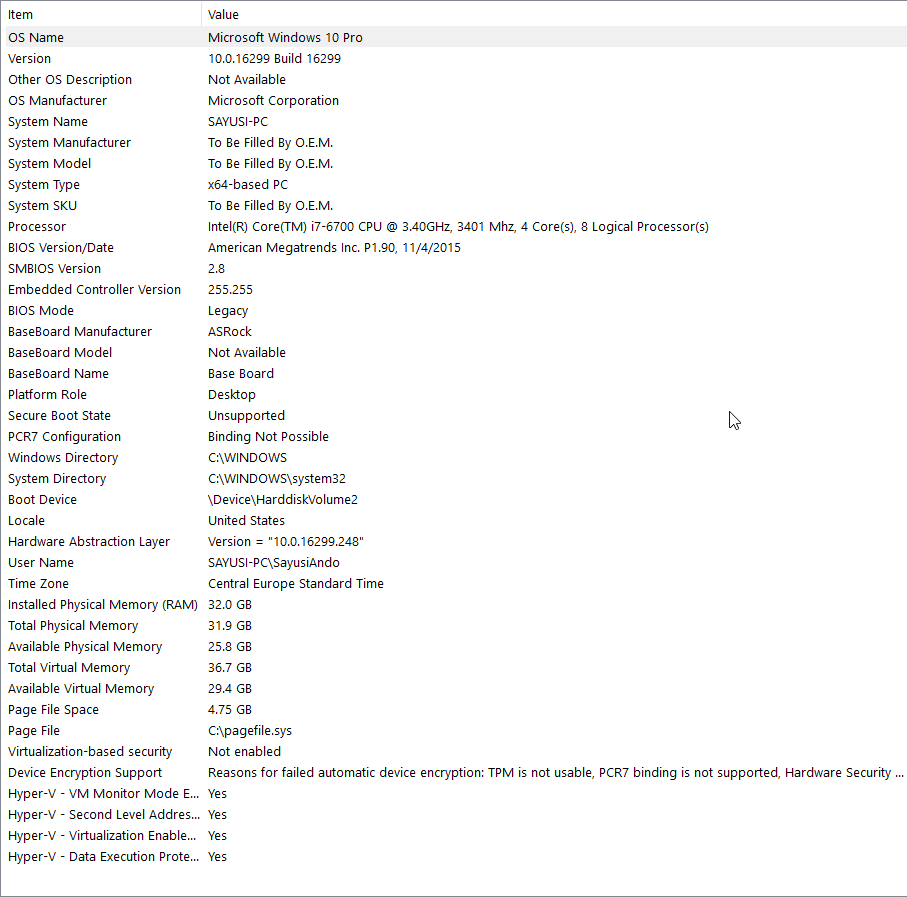Select the Hardware Abstraction Layer row

point(456,542)
